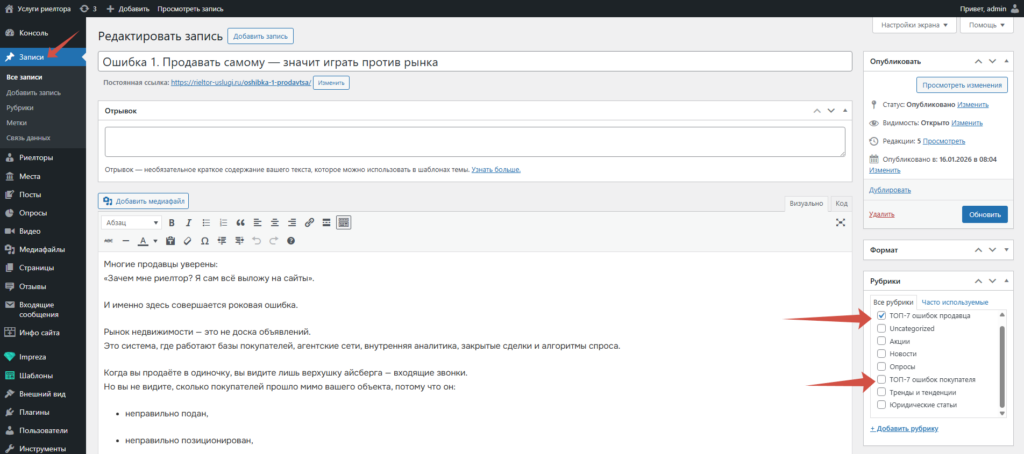Apply strikethrough formatting
The width and height of the screenshot is (1024, 454).
click(x=108, y=241)
